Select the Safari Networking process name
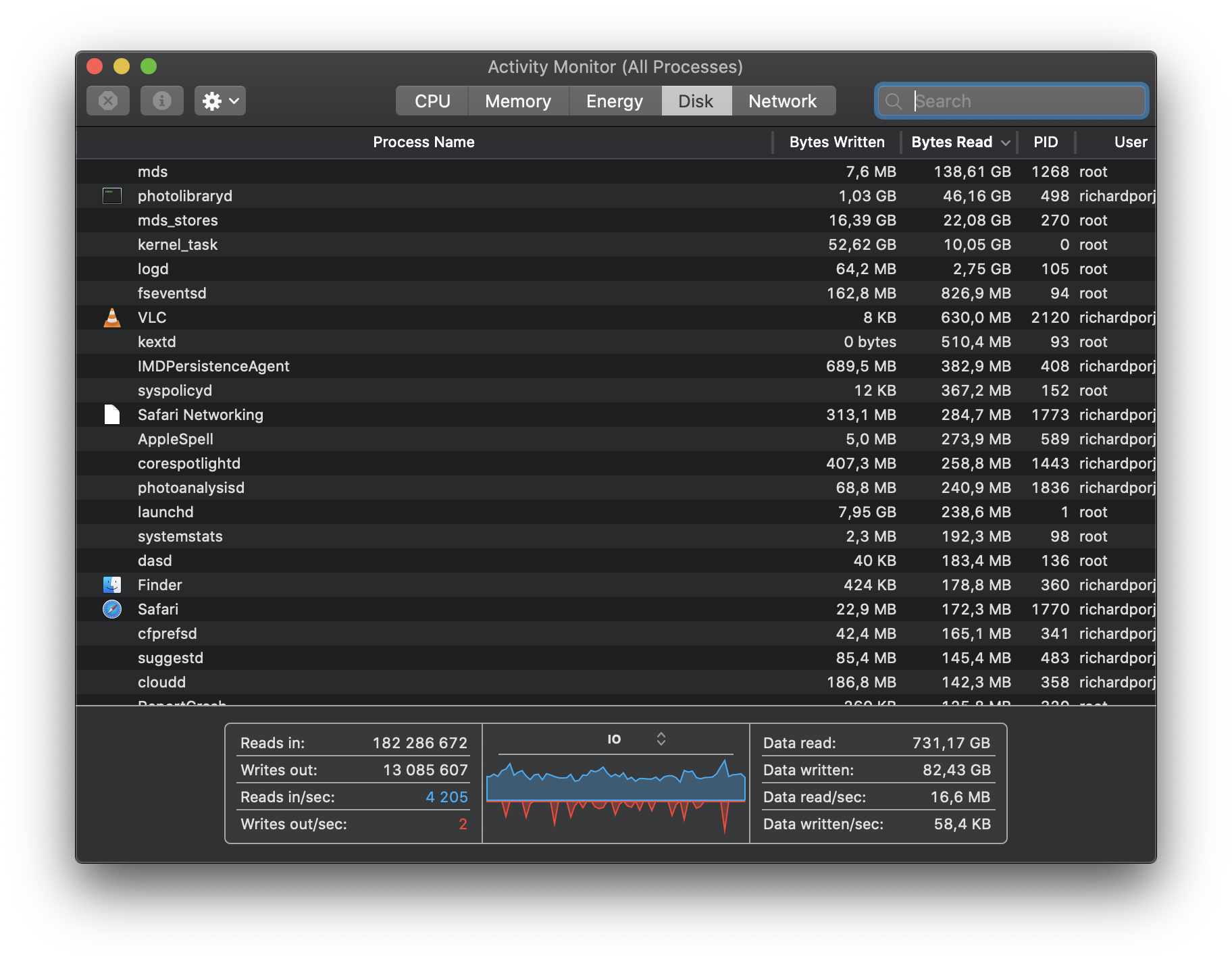Image resolution: width=1232 pixels, height=963 pixels. [x=201, y=415]
